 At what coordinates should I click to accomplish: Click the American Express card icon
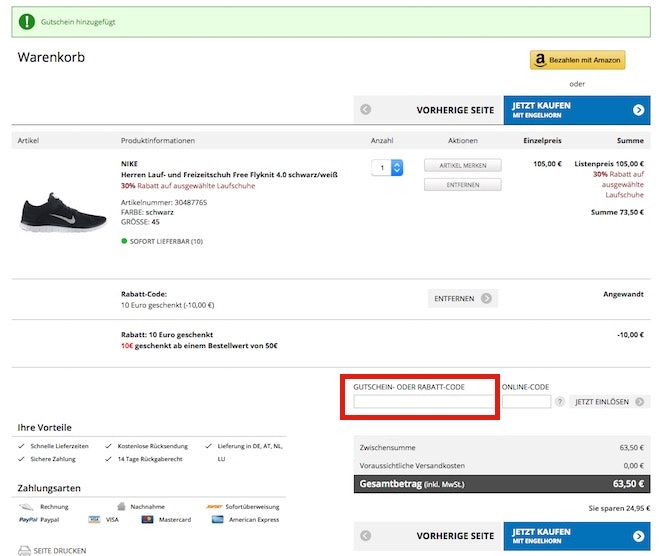[x=218, y=519]
